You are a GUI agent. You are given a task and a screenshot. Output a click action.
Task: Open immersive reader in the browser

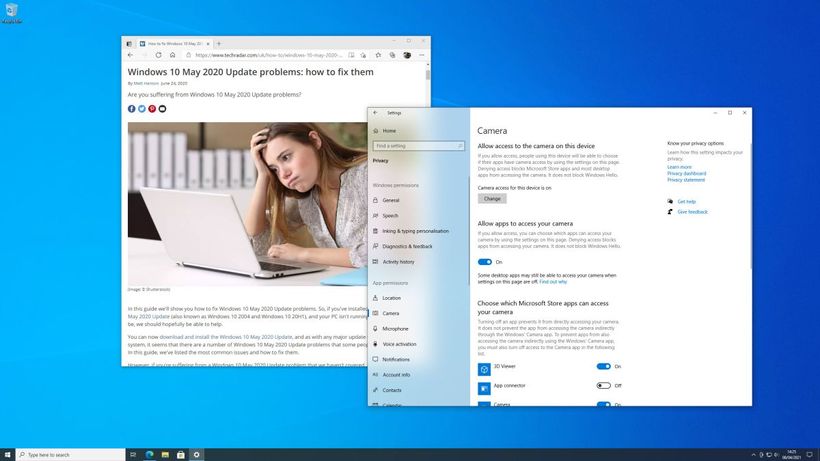pyautogui.click(x=351, y=55)
